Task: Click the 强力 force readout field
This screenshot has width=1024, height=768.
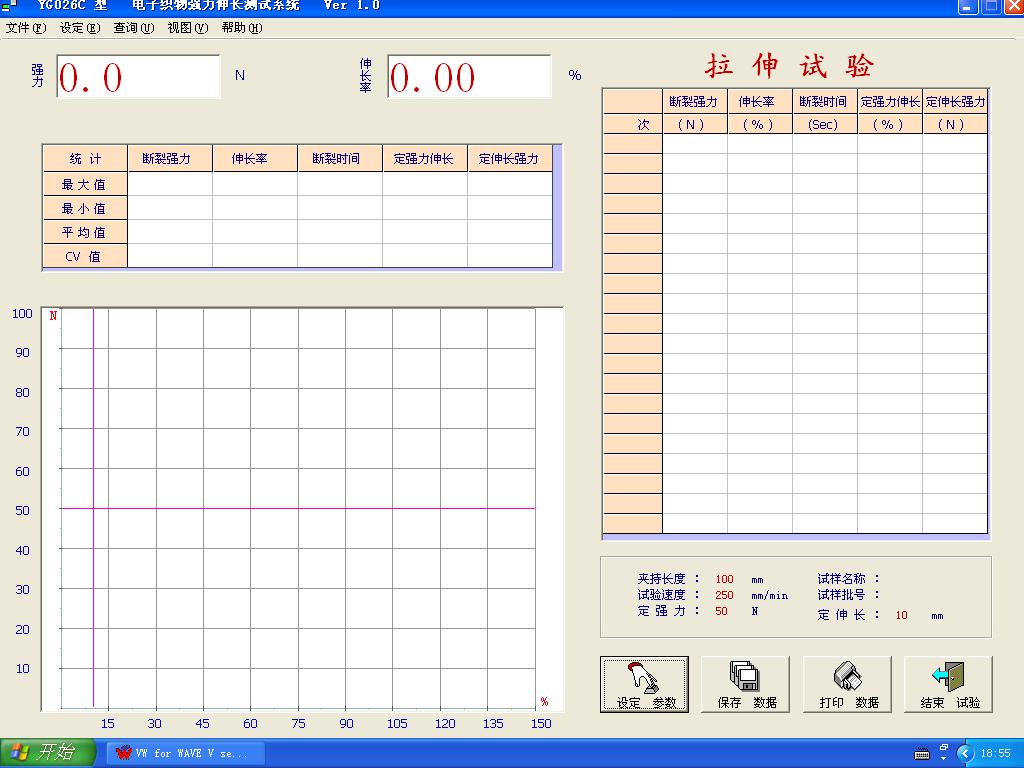Action: tap(137, 77)
